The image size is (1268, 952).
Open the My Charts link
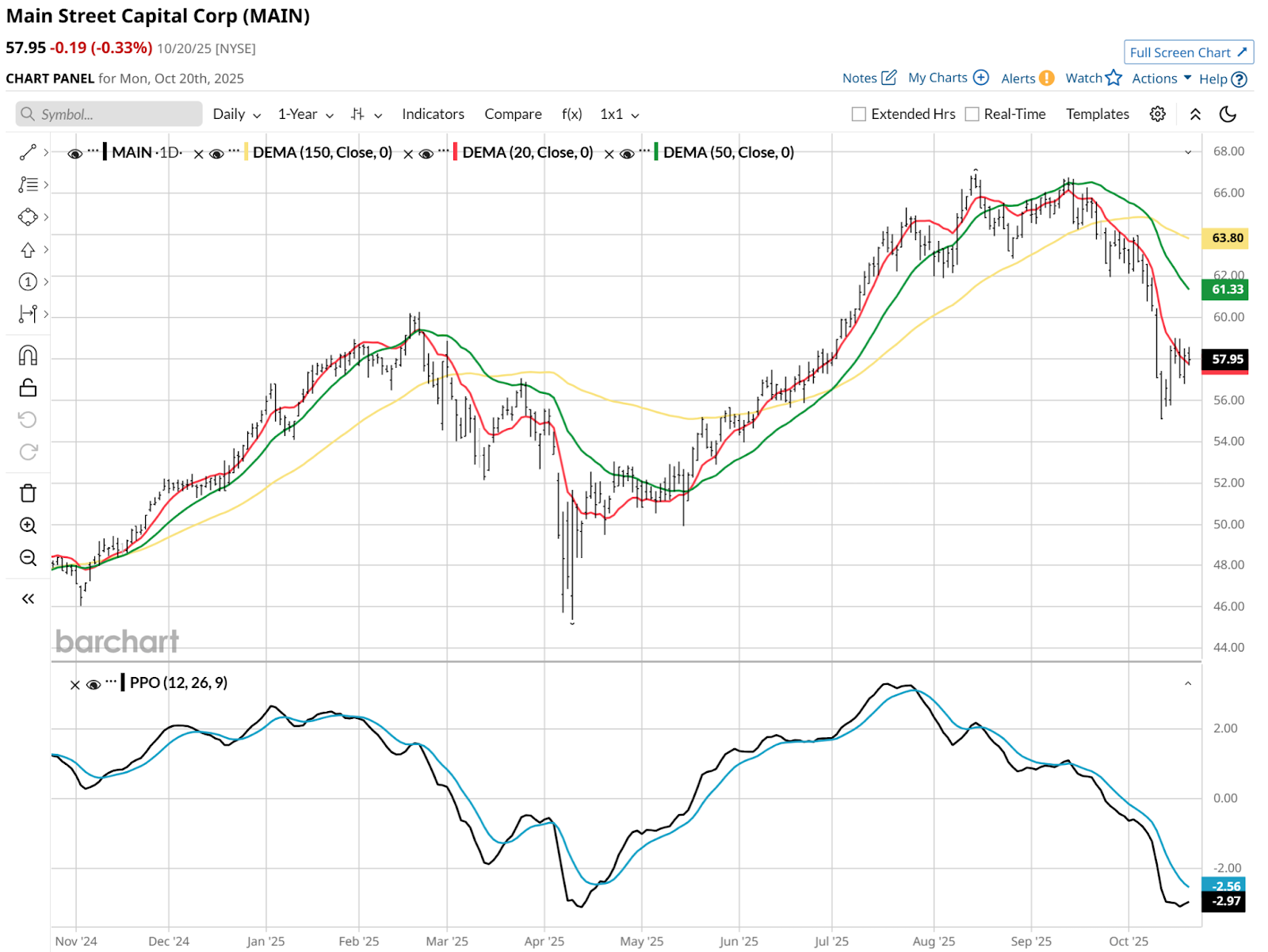(938, 78)
